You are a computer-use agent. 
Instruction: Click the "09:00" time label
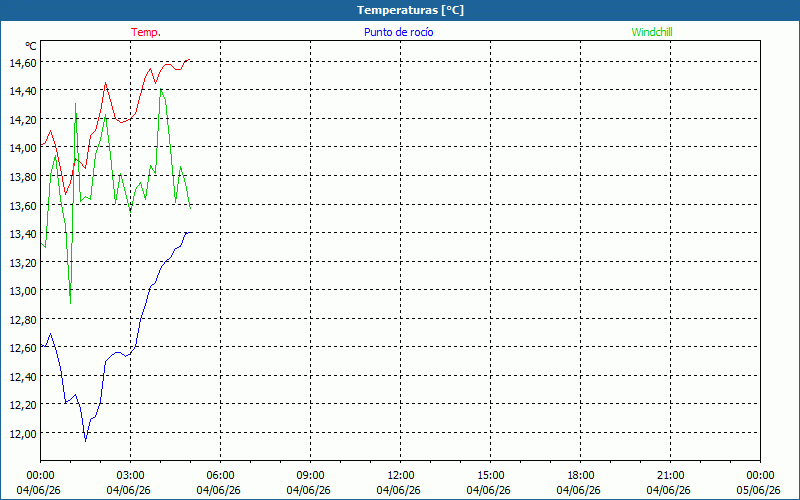[x=310, y=476]
